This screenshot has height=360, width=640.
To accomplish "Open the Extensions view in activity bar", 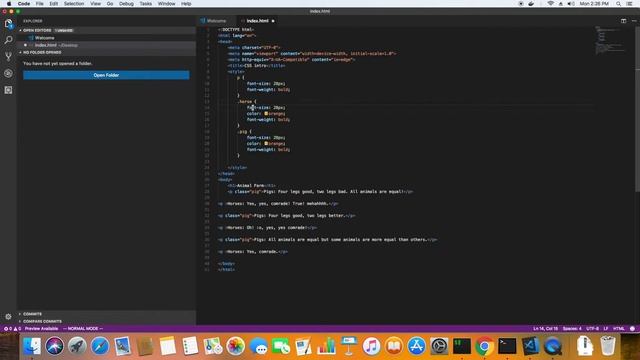I will [x=8, y=90].
